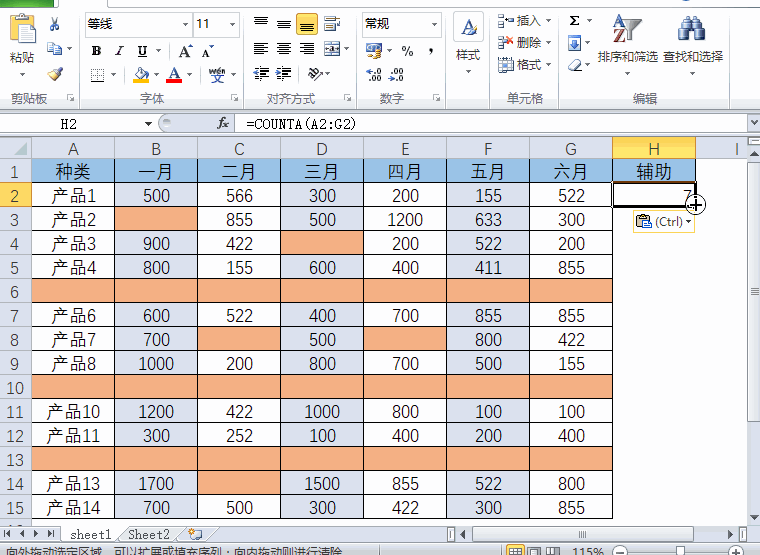This screenshot has width=760, height=555.
Task: Click the Paste (粘贴) button
Action: click(22, 46)
